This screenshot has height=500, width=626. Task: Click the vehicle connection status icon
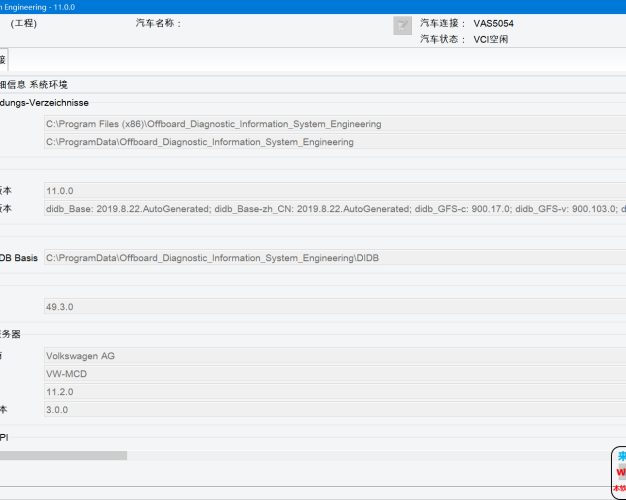[x=402, y=26]
